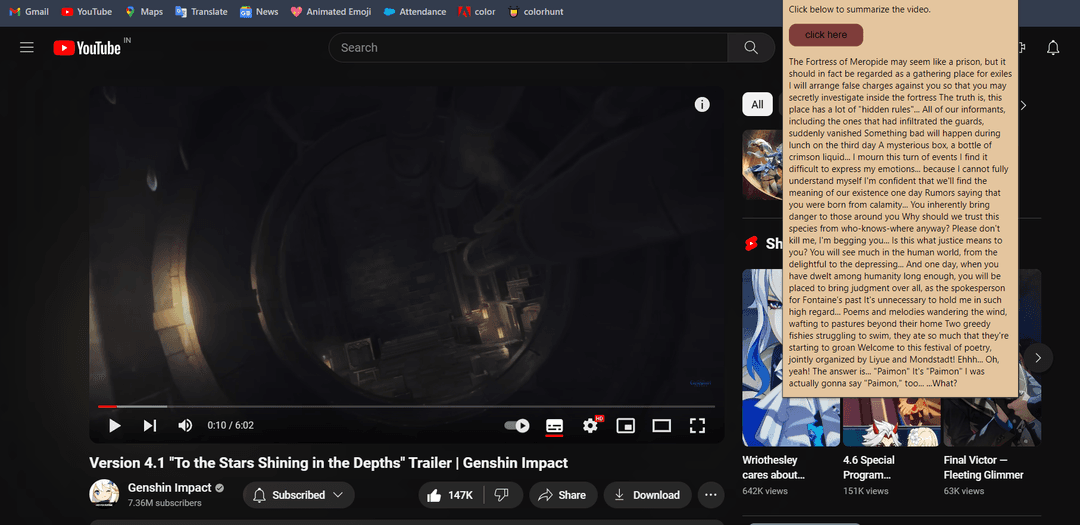Seek on the video progress bar
Screen dimensions: 1080x525
406,406
